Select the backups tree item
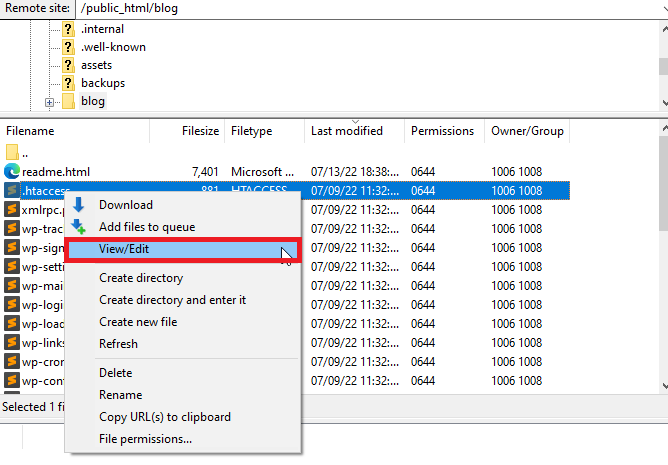 coord(103,83)
